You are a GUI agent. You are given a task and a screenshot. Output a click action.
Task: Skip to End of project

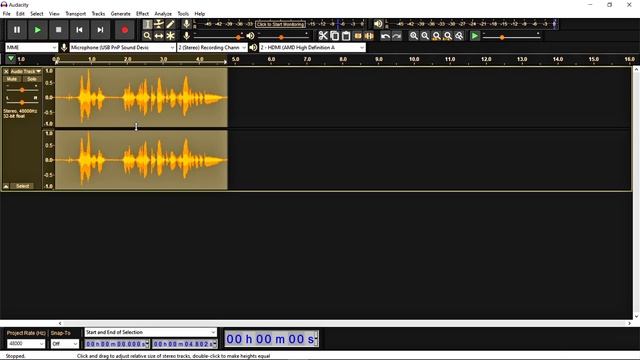(100, 30)
